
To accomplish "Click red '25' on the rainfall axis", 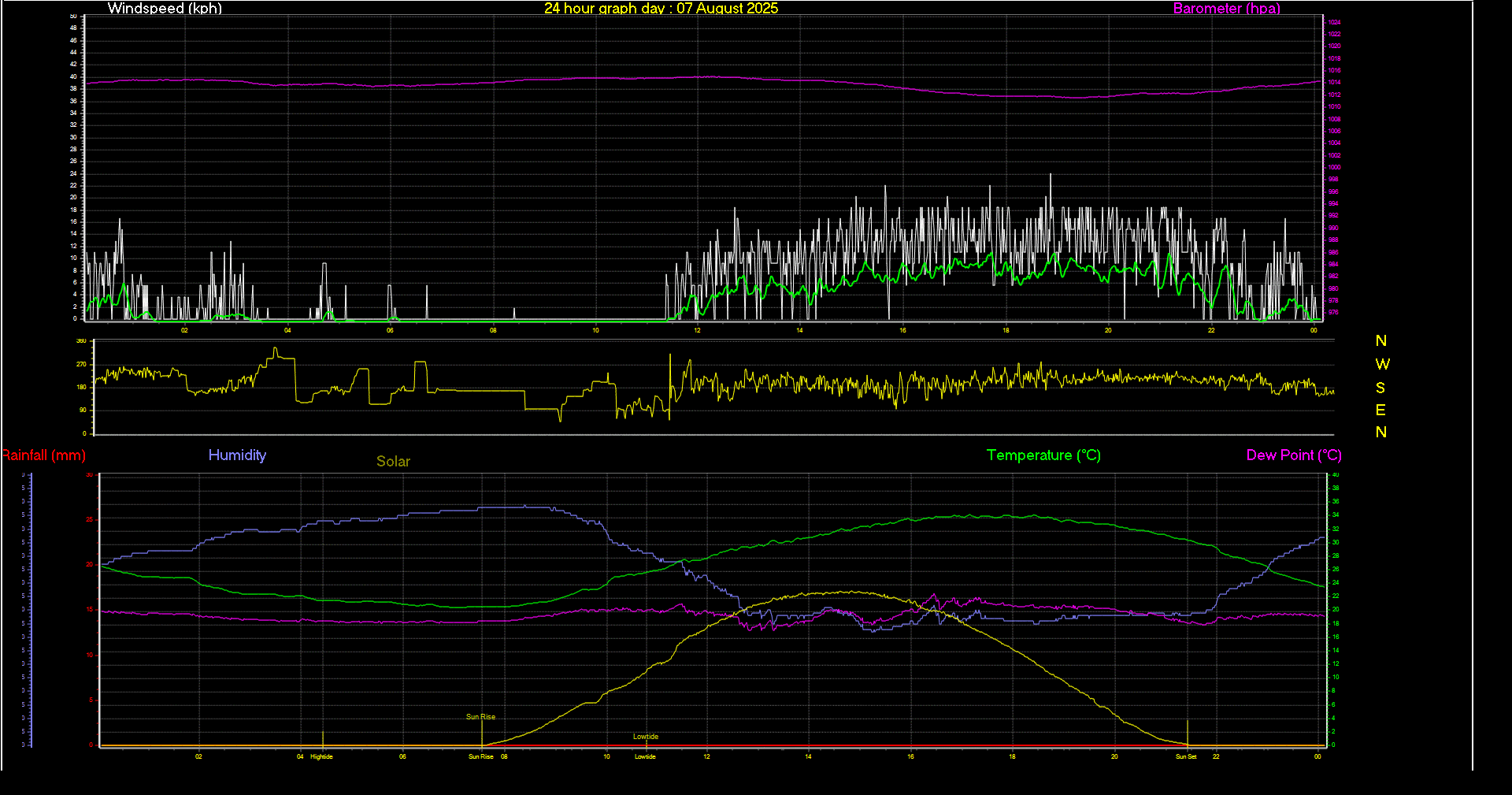I will pyautogui.click(x=90, y=519).
